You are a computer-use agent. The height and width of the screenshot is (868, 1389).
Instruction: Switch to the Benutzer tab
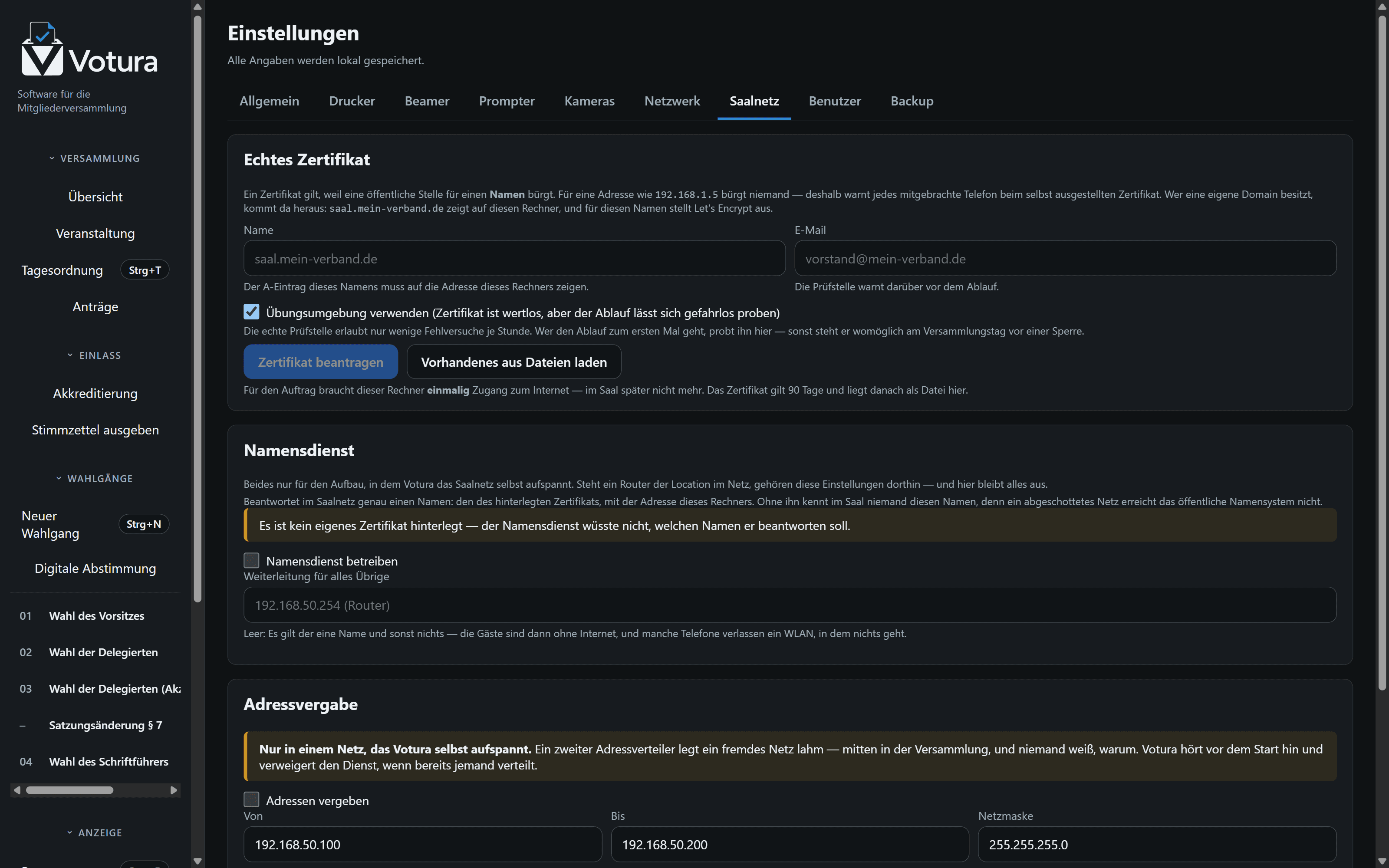(x=835, y=101)
